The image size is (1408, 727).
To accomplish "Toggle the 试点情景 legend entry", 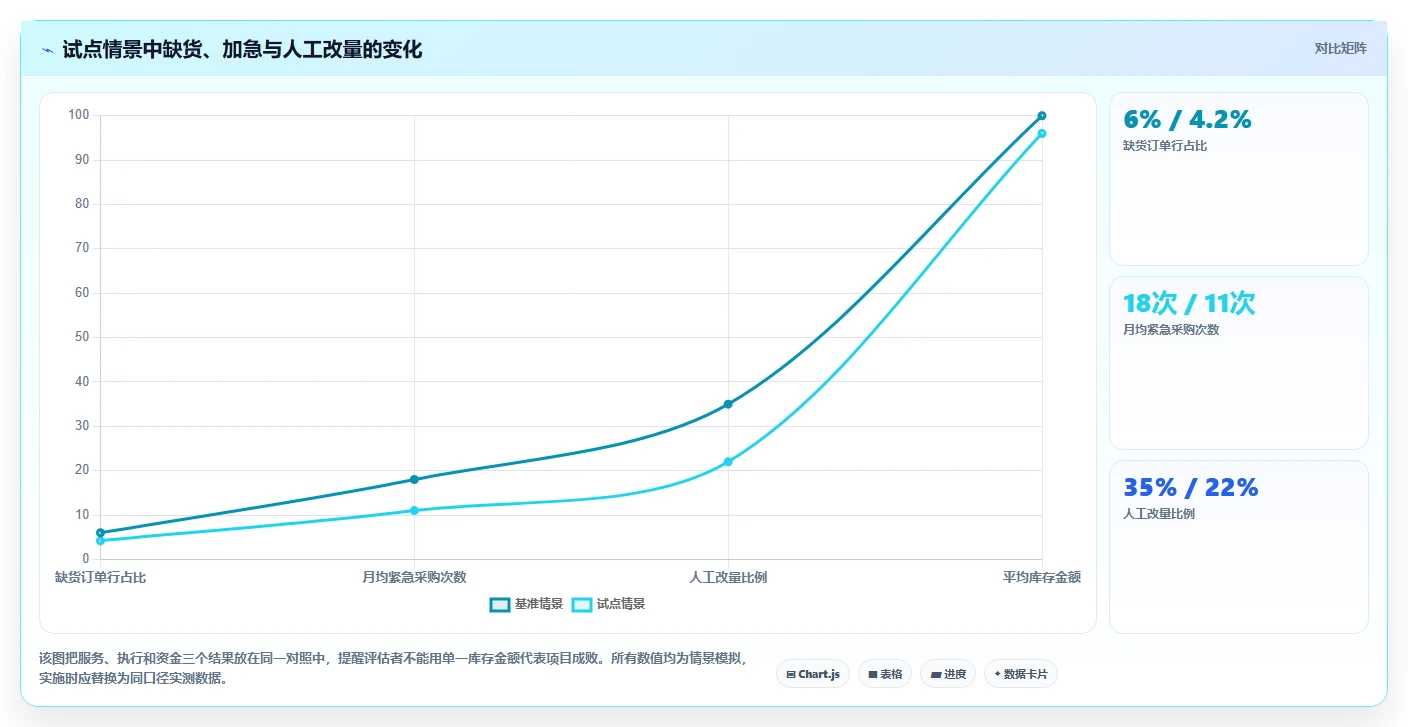I will pyautogui.click(x=608, y=604).
